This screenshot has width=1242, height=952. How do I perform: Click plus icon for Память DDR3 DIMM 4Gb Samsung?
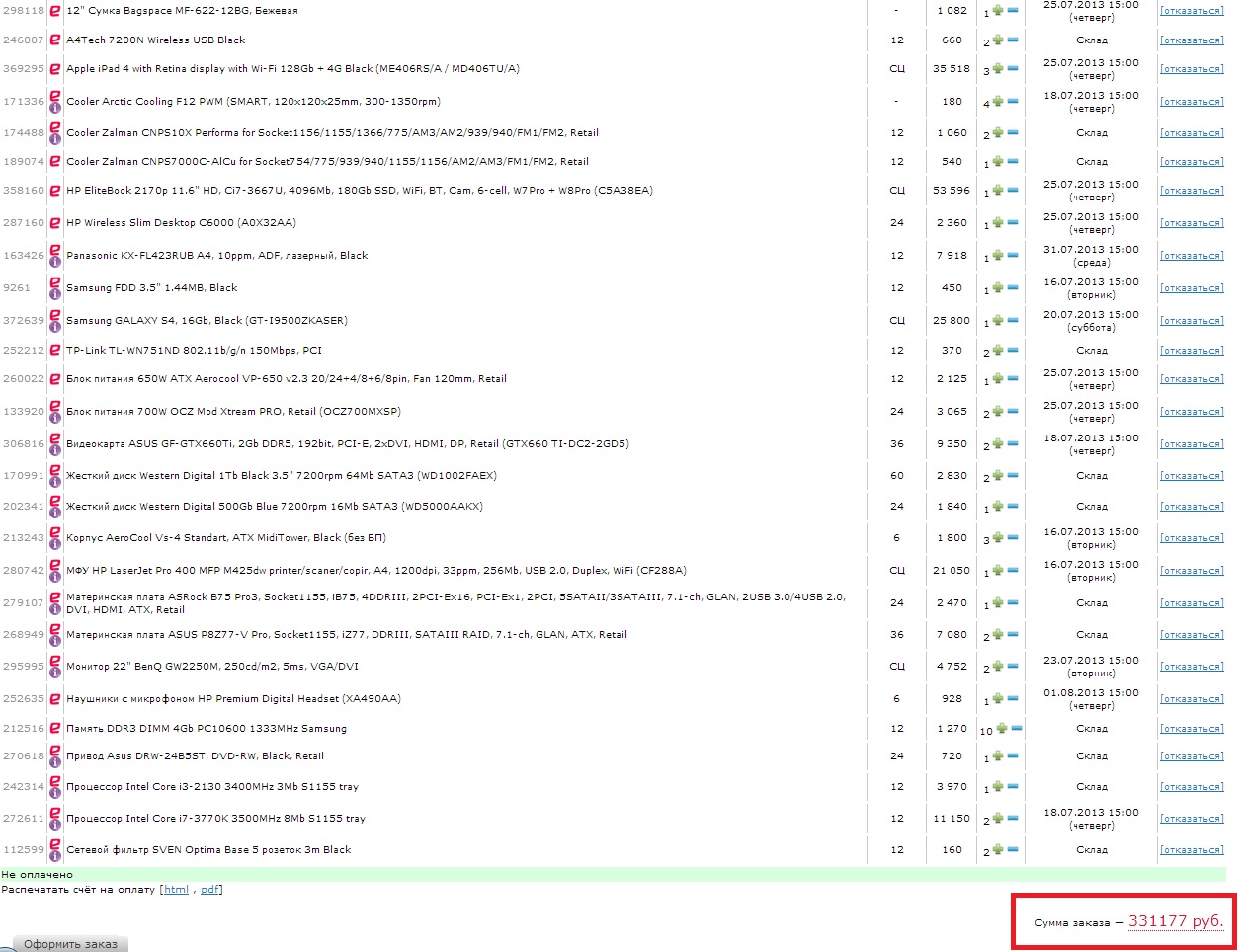(x=1002, y=729)
